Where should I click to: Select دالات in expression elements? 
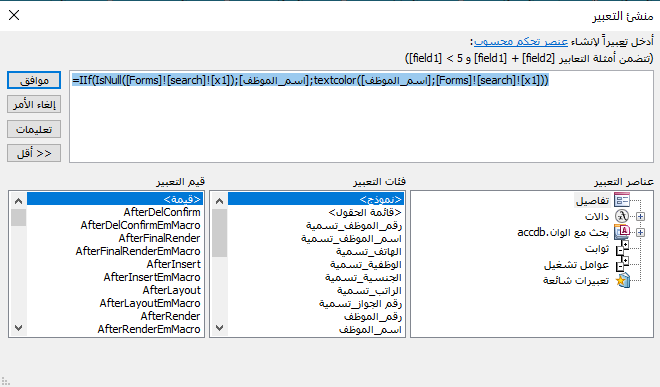[x=597, y=216]
